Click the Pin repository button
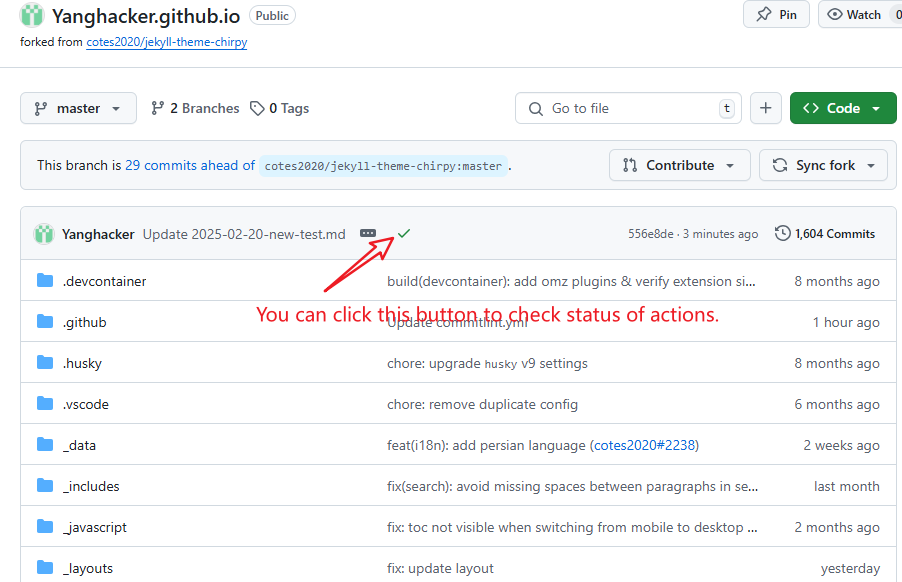Image resolution: width=902 pixels, height=582 pixels. (x=776, y=14)
